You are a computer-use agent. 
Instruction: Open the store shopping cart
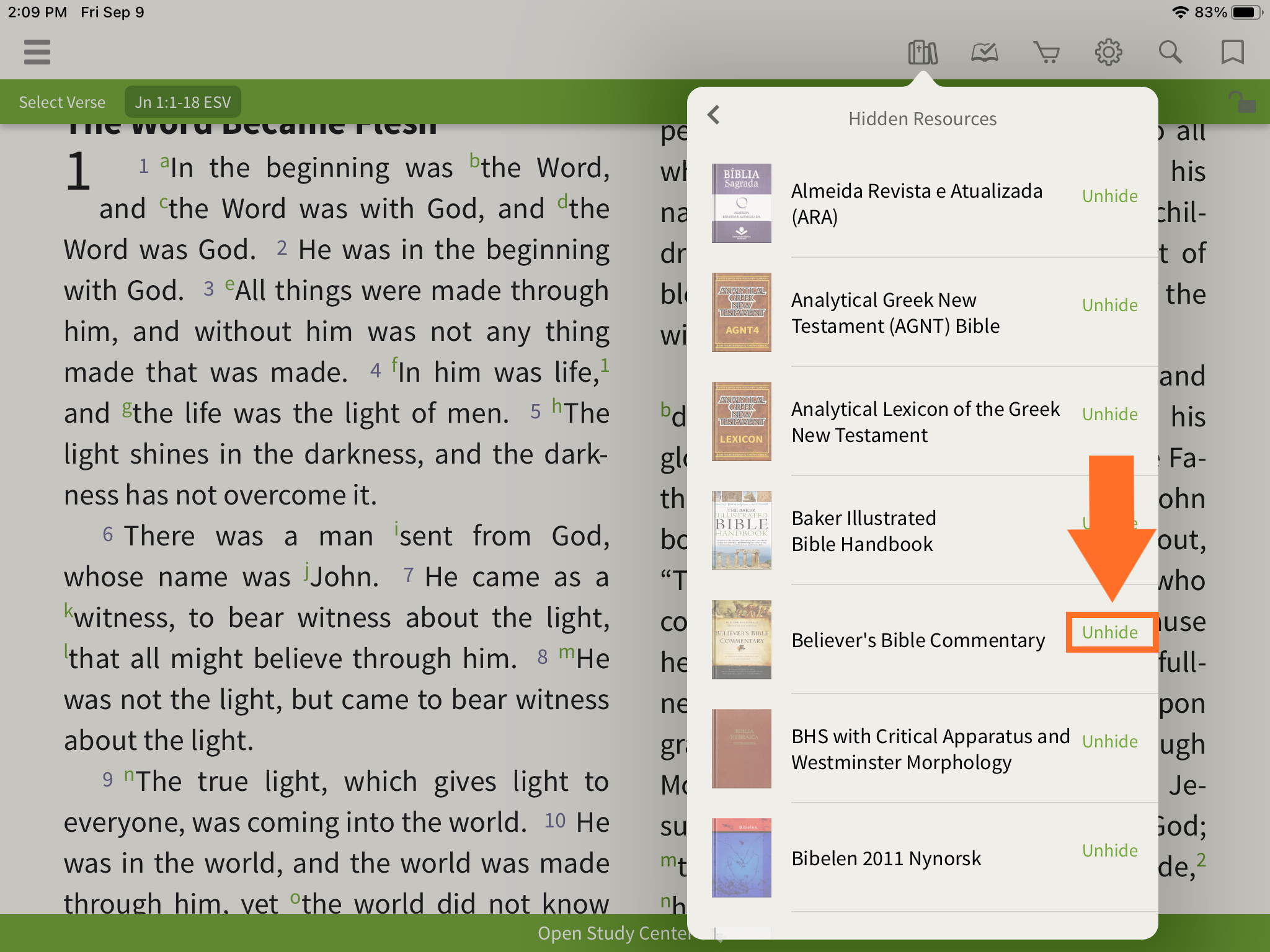tap(1046, 53)
